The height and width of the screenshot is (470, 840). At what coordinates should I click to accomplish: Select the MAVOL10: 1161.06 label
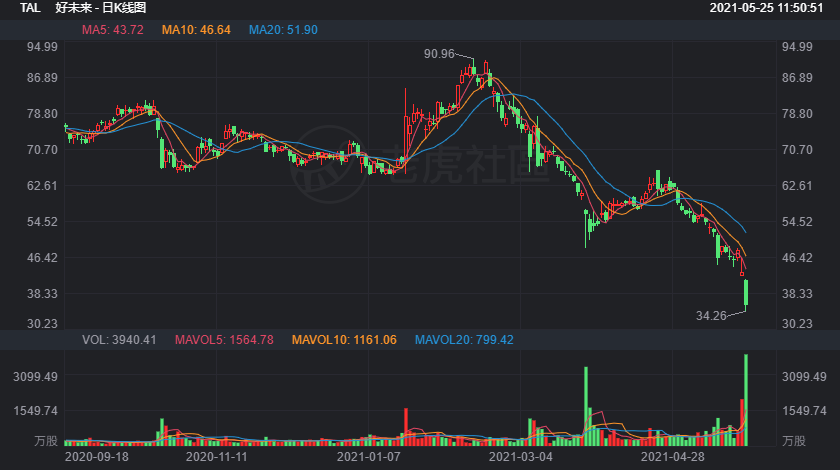[344, 340]
